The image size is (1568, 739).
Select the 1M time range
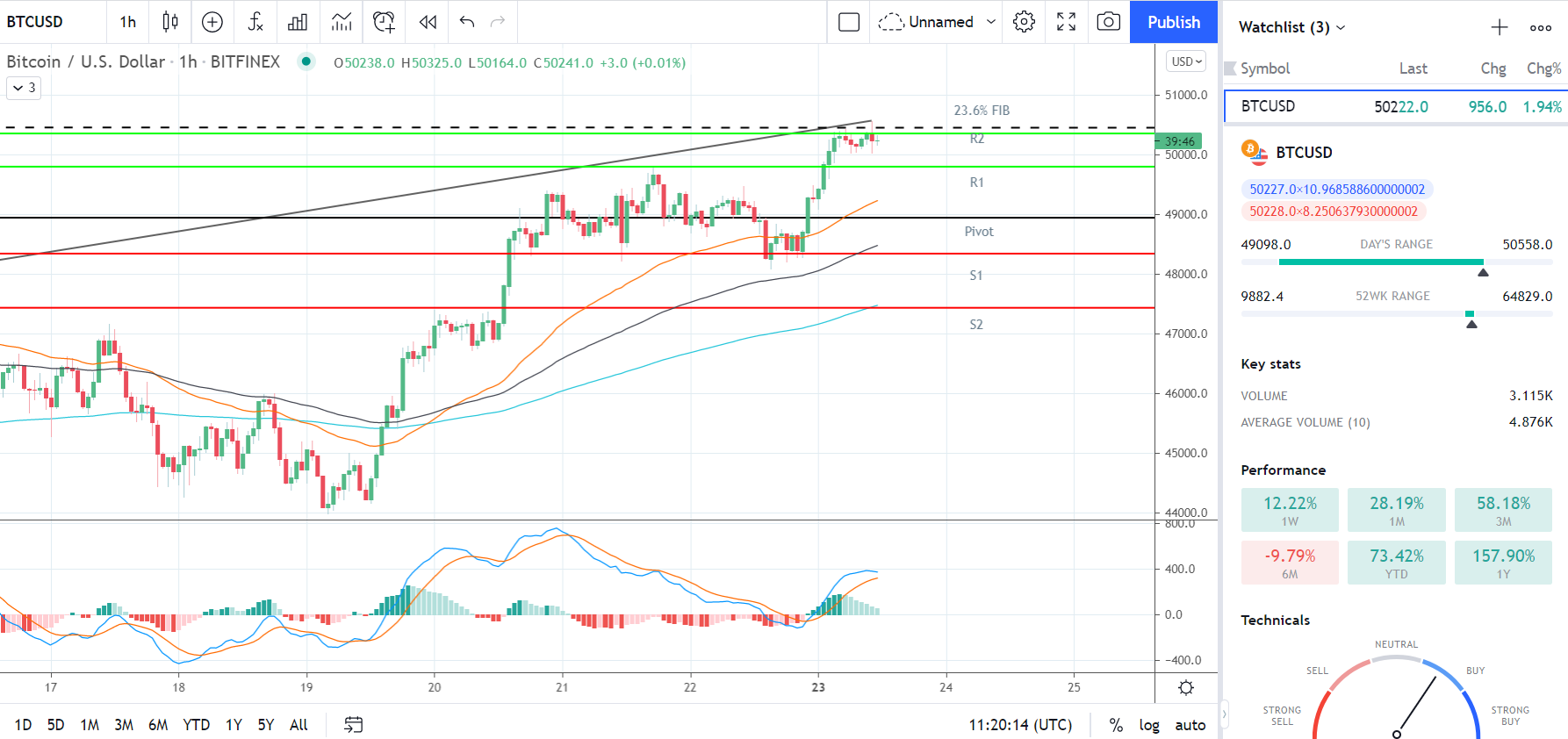(90, 725)
